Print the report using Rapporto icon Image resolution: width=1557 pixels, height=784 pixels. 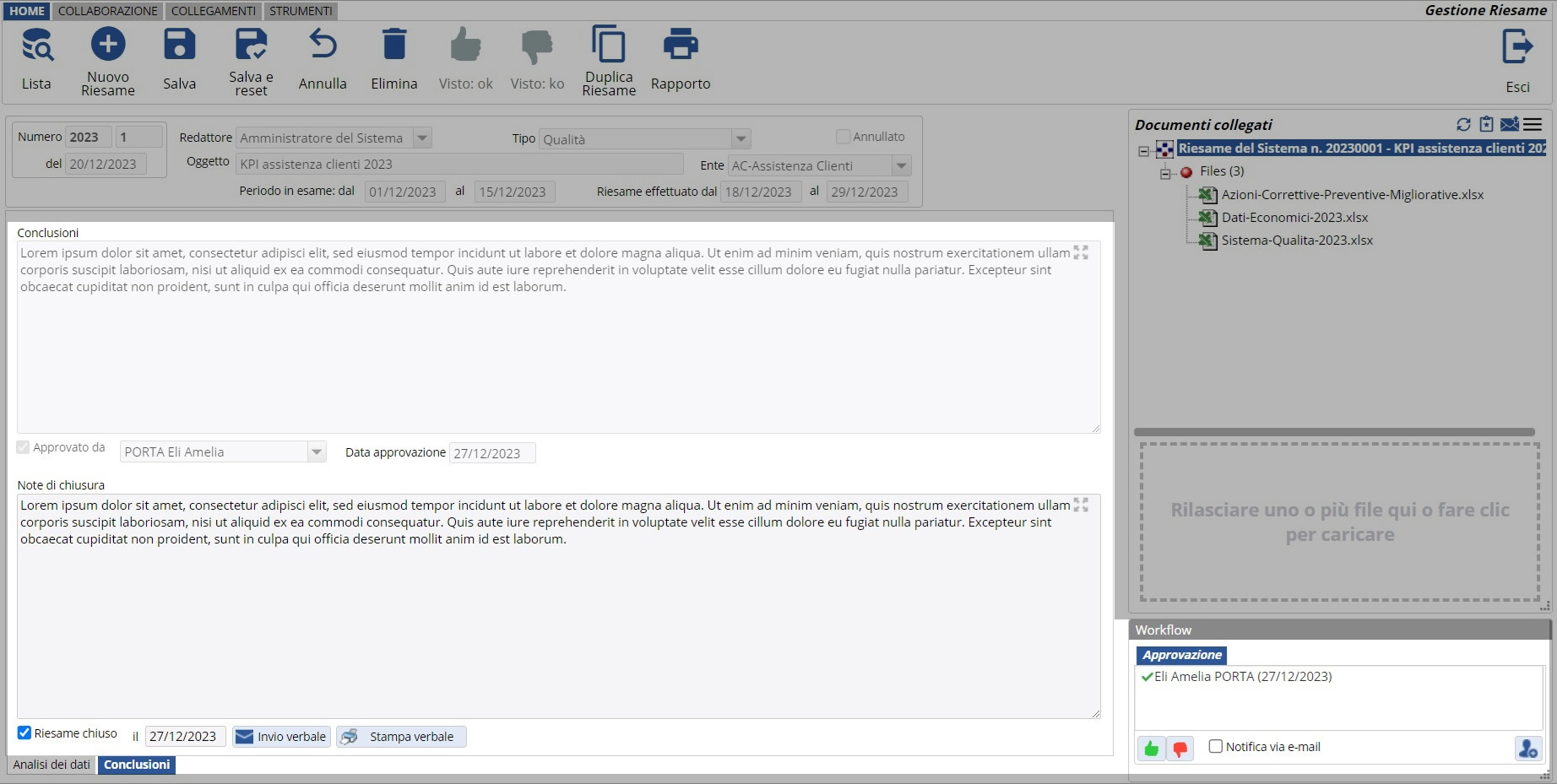[680, 45]
